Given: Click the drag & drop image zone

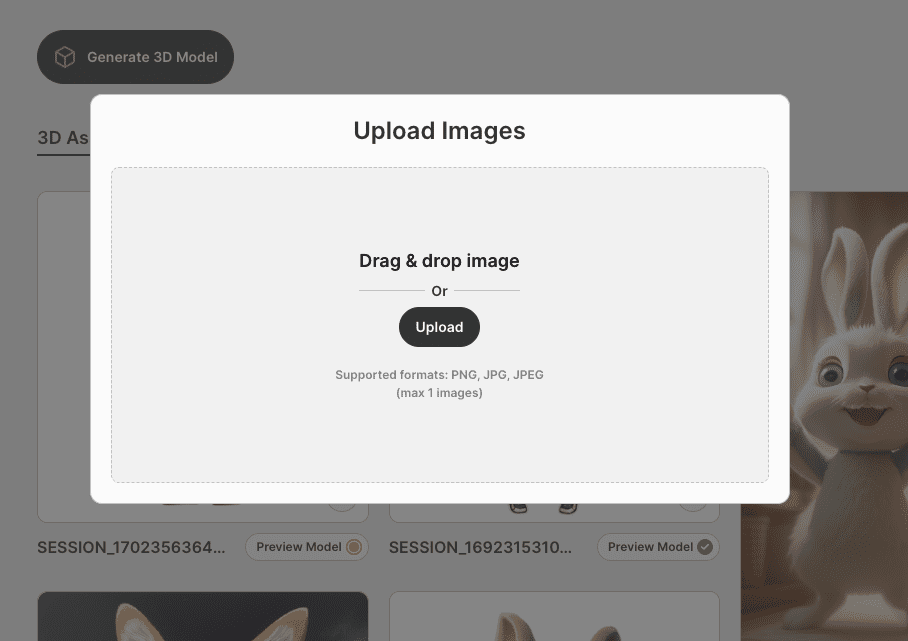Looking at the screenshot, I should point(440,325).
